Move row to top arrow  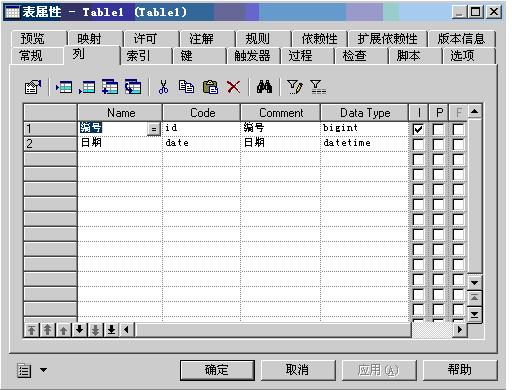tap(32, 330)
